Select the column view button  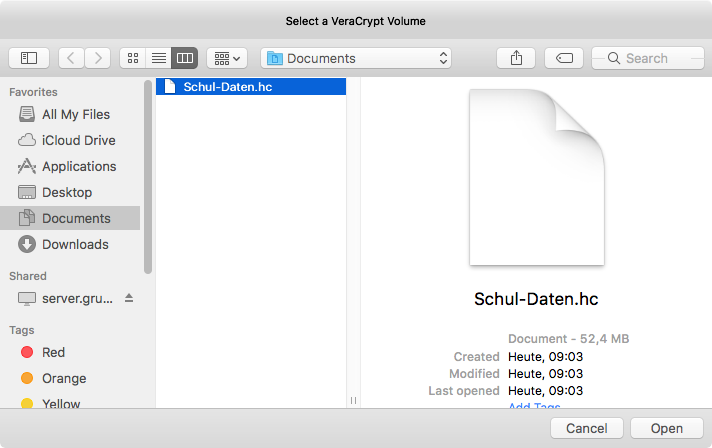pos(184,58)
